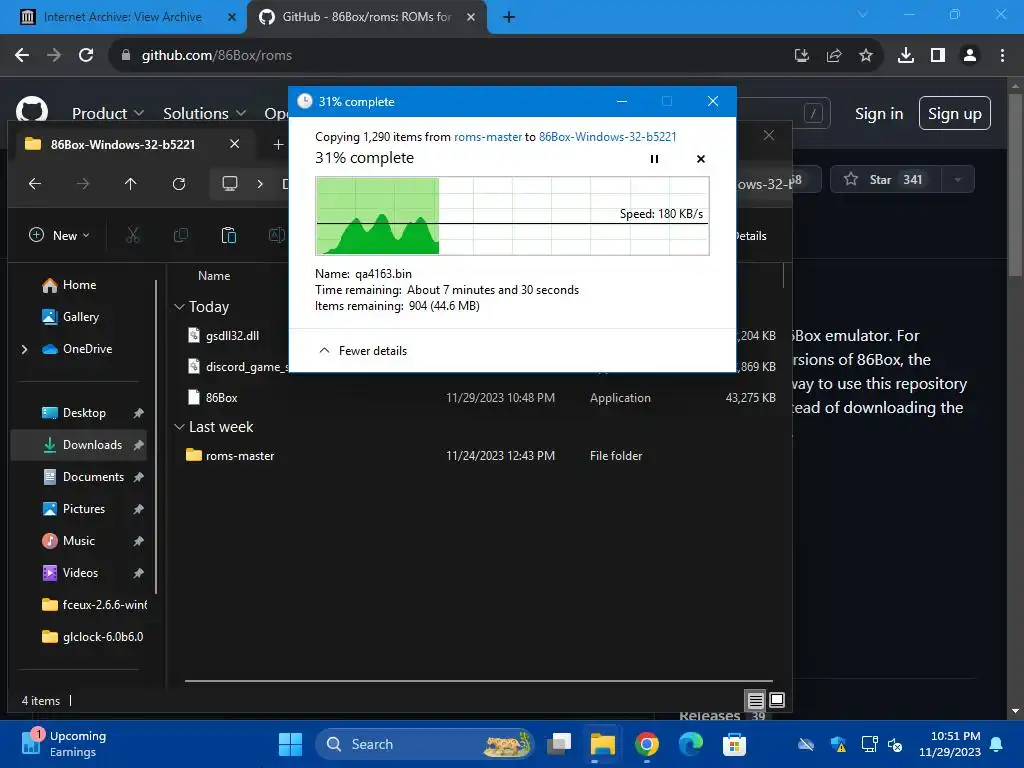Unpin Desktop via its pin icon
This screenshot has width=1024, height=768.
click(x=138, y=413)
